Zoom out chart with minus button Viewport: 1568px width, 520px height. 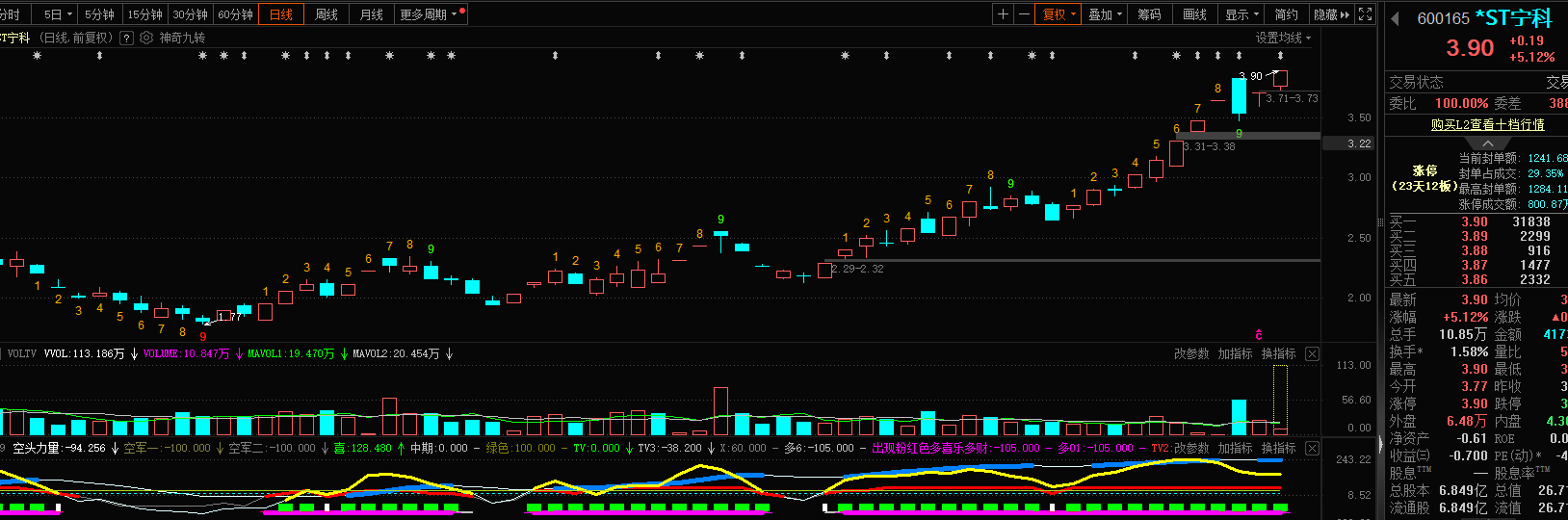(x=1023, y=14)
